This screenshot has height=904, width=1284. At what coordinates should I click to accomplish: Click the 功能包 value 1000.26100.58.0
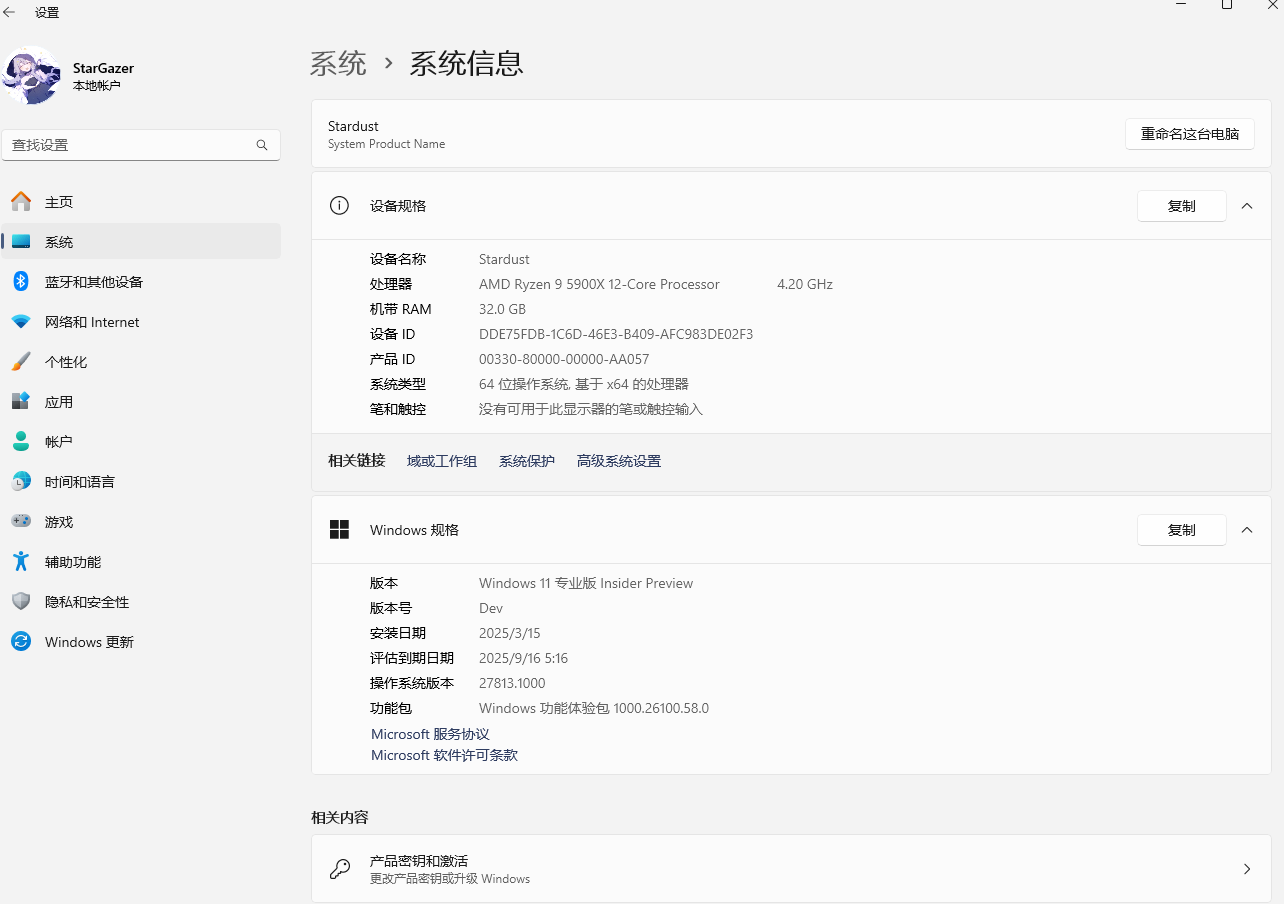pyautogui.click(x=594, y=708)
